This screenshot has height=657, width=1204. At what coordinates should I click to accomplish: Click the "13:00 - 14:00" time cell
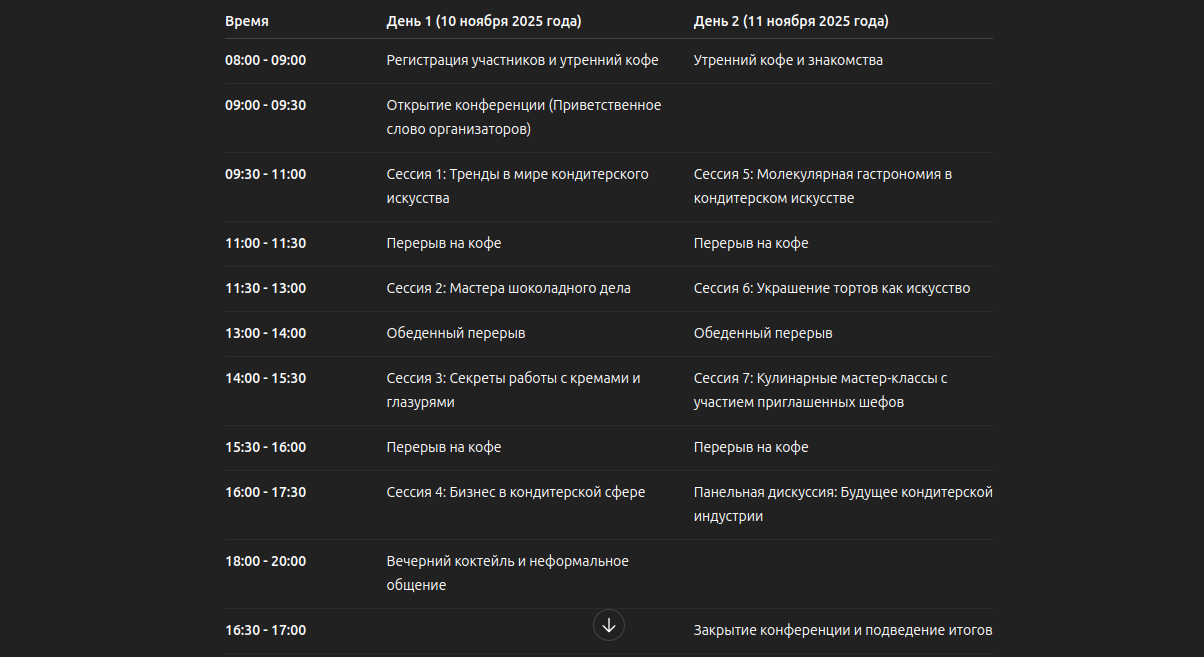[266, 333]
